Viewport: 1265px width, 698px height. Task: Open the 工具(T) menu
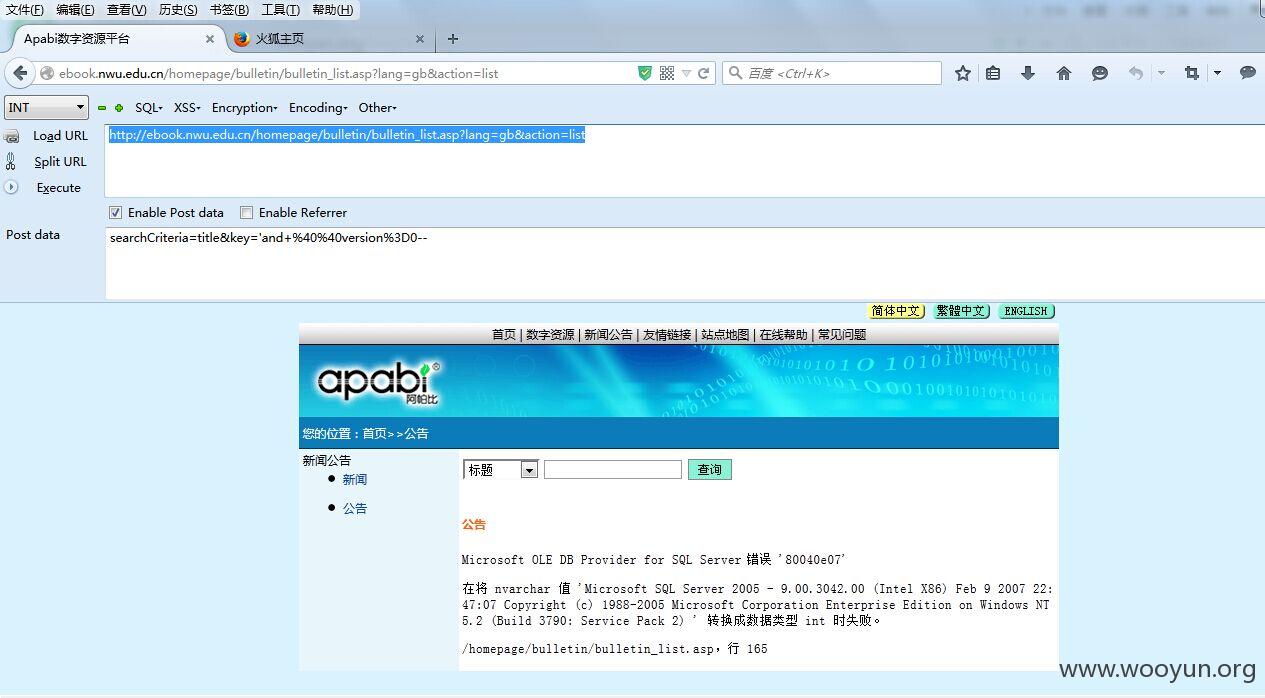point(280,10)
